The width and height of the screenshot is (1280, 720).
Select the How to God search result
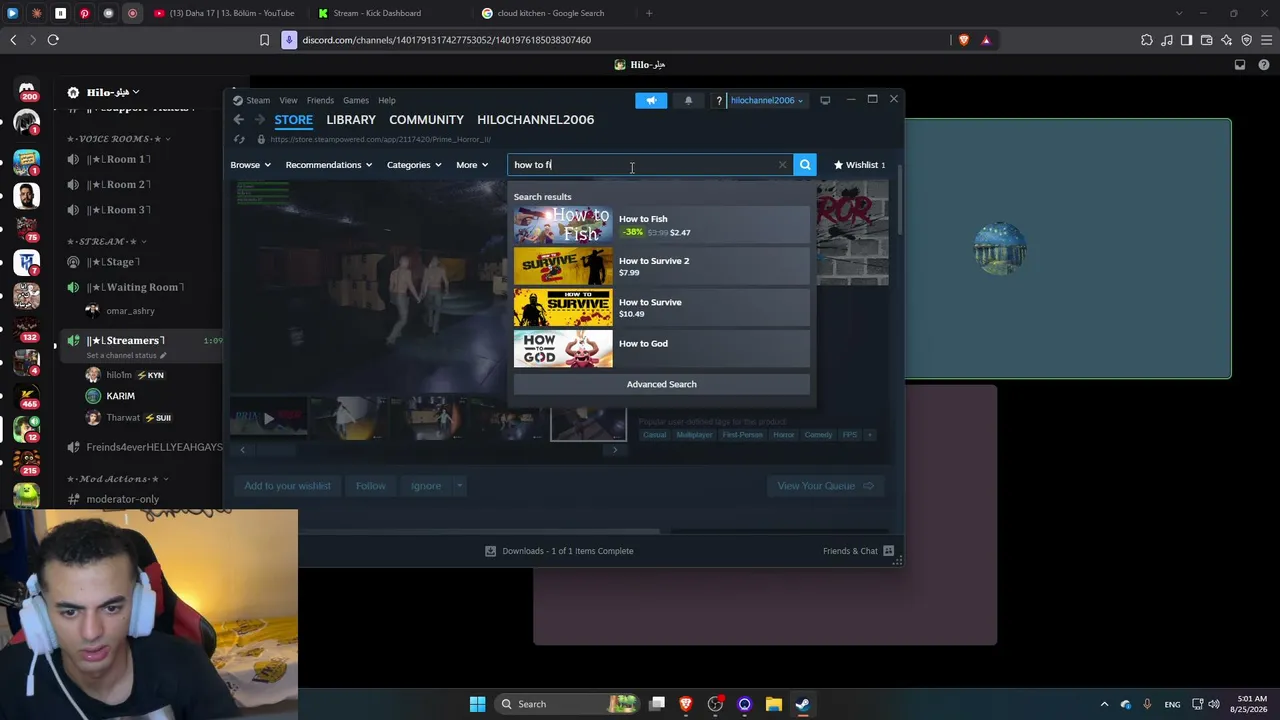[x=661, y=349]
